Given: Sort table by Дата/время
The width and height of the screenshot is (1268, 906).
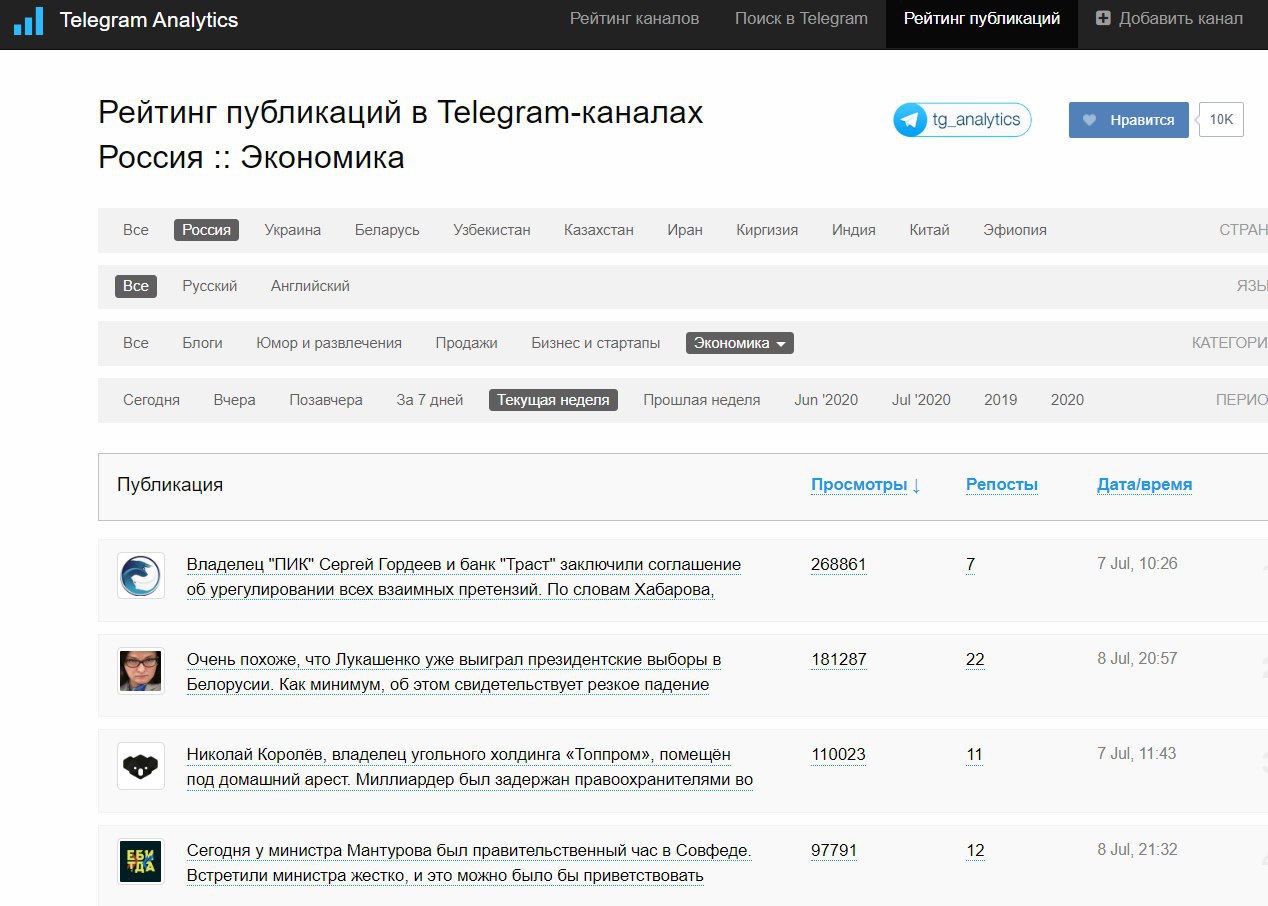Looking at the screenshot, I should [1145, 485].
